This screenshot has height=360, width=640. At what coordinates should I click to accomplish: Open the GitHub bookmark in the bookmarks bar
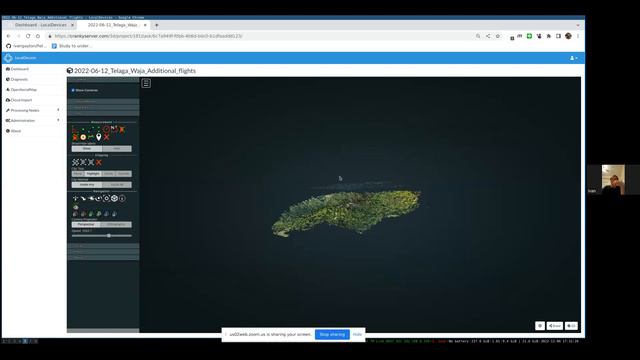(x=26, y=46)
